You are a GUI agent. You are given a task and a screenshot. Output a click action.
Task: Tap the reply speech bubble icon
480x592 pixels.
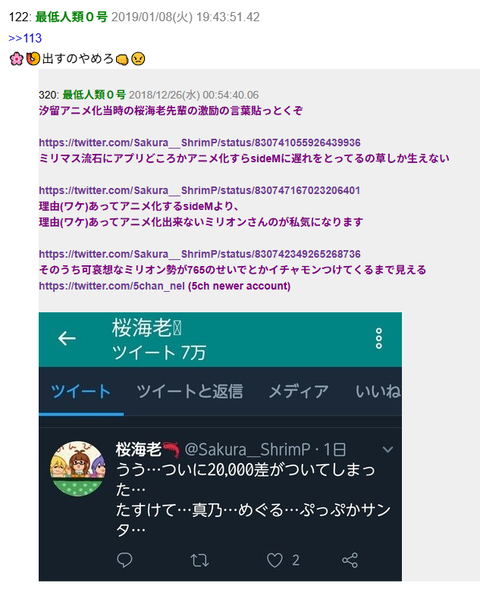point(124,560)
